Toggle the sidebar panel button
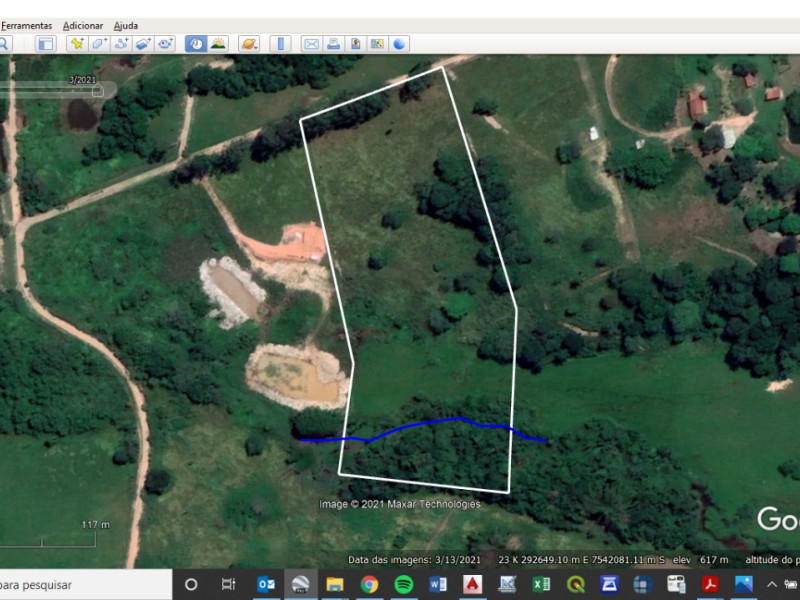The width and height of the screenshot is (800, 600). [x=46, y=44]
